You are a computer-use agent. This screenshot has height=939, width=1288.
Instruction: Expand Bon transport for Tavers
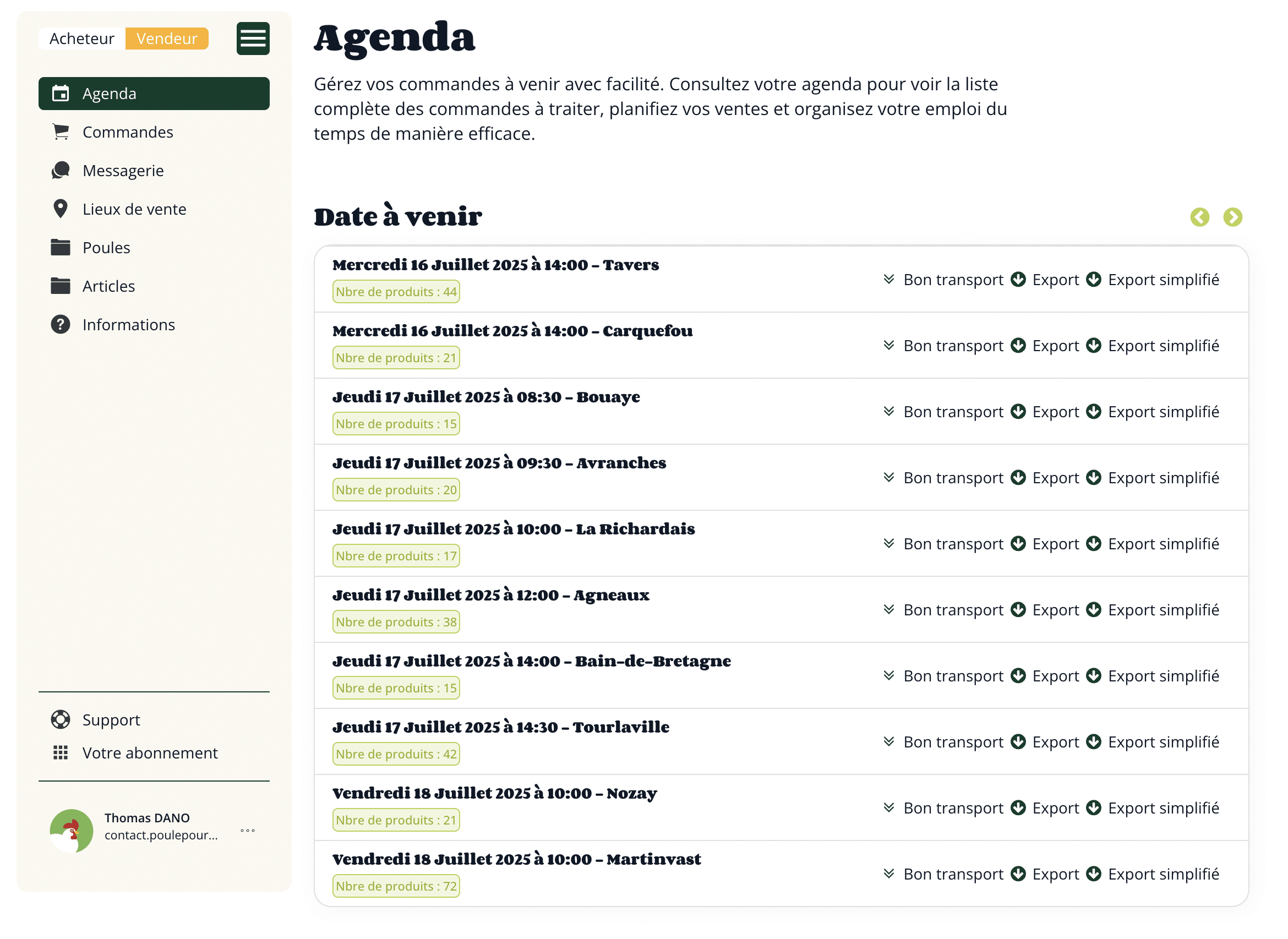tap(945, 280)
